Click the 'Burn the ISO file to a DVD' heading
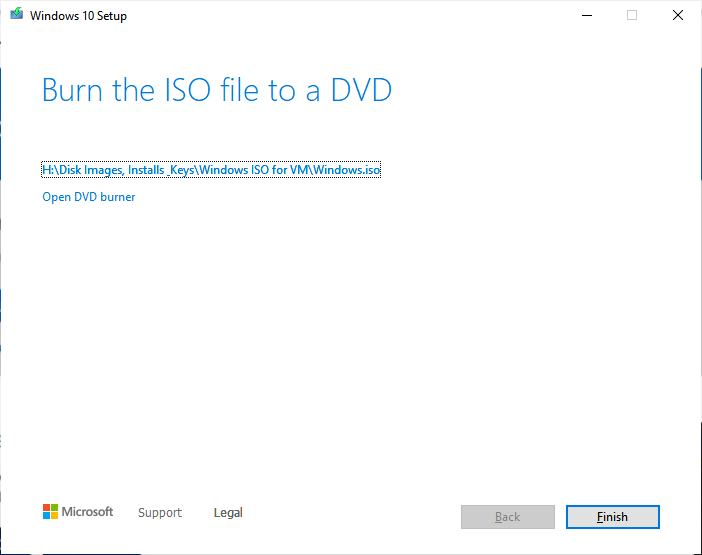This screenshot has width=702, height=555. 216,90
